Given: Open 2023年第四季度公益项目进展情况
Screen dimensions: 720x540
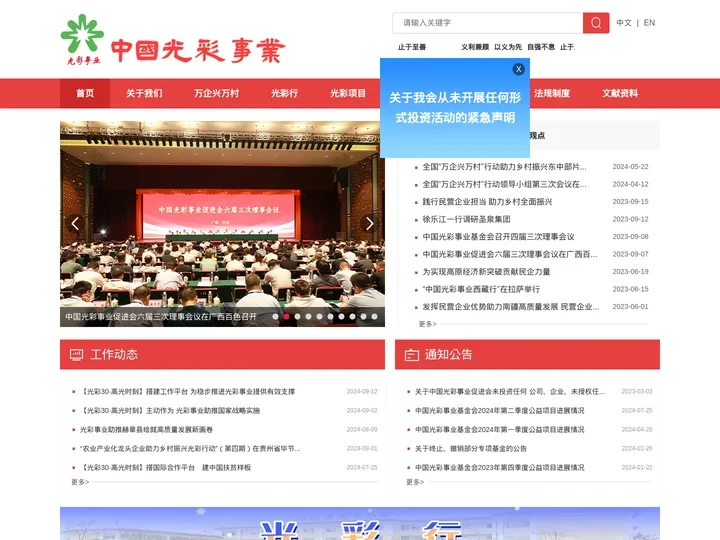Looking at the screenshot, I should click(500, 467).
